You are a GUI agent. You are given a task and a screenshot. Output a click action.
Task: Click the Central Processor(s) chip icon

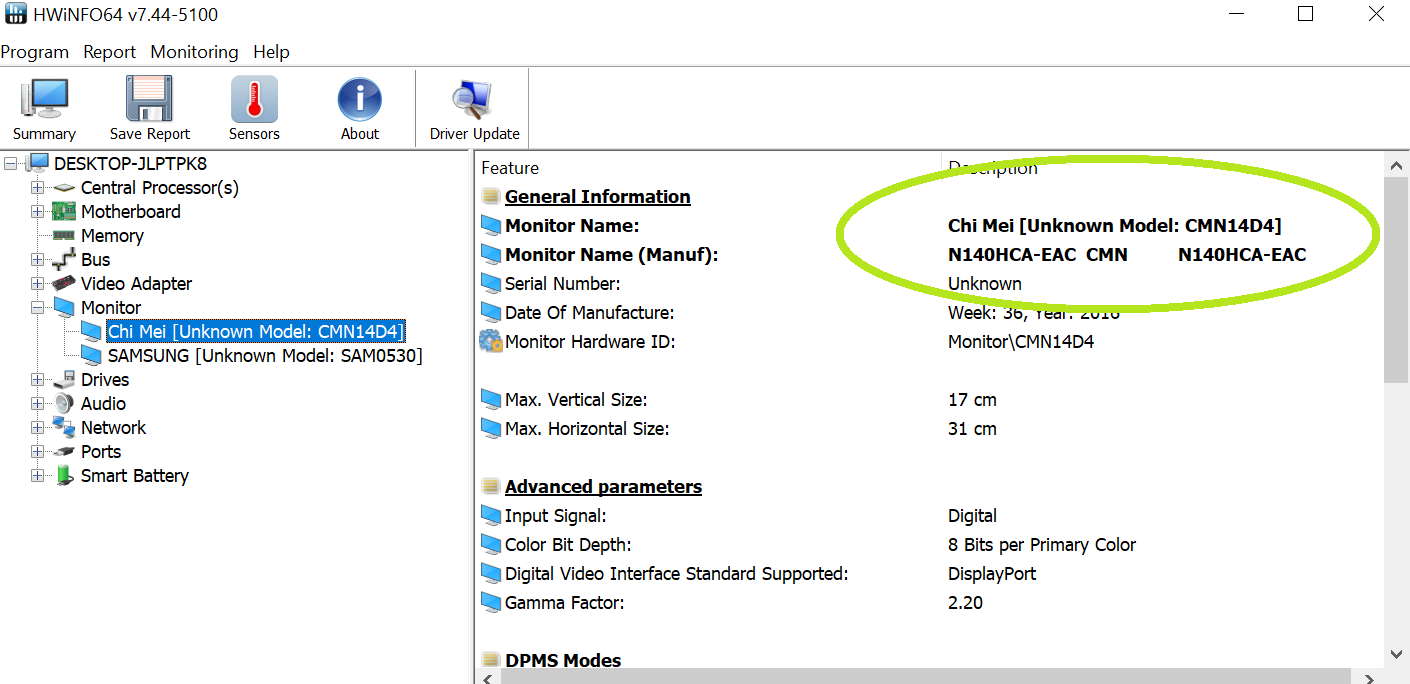click(x=64, y=188)
